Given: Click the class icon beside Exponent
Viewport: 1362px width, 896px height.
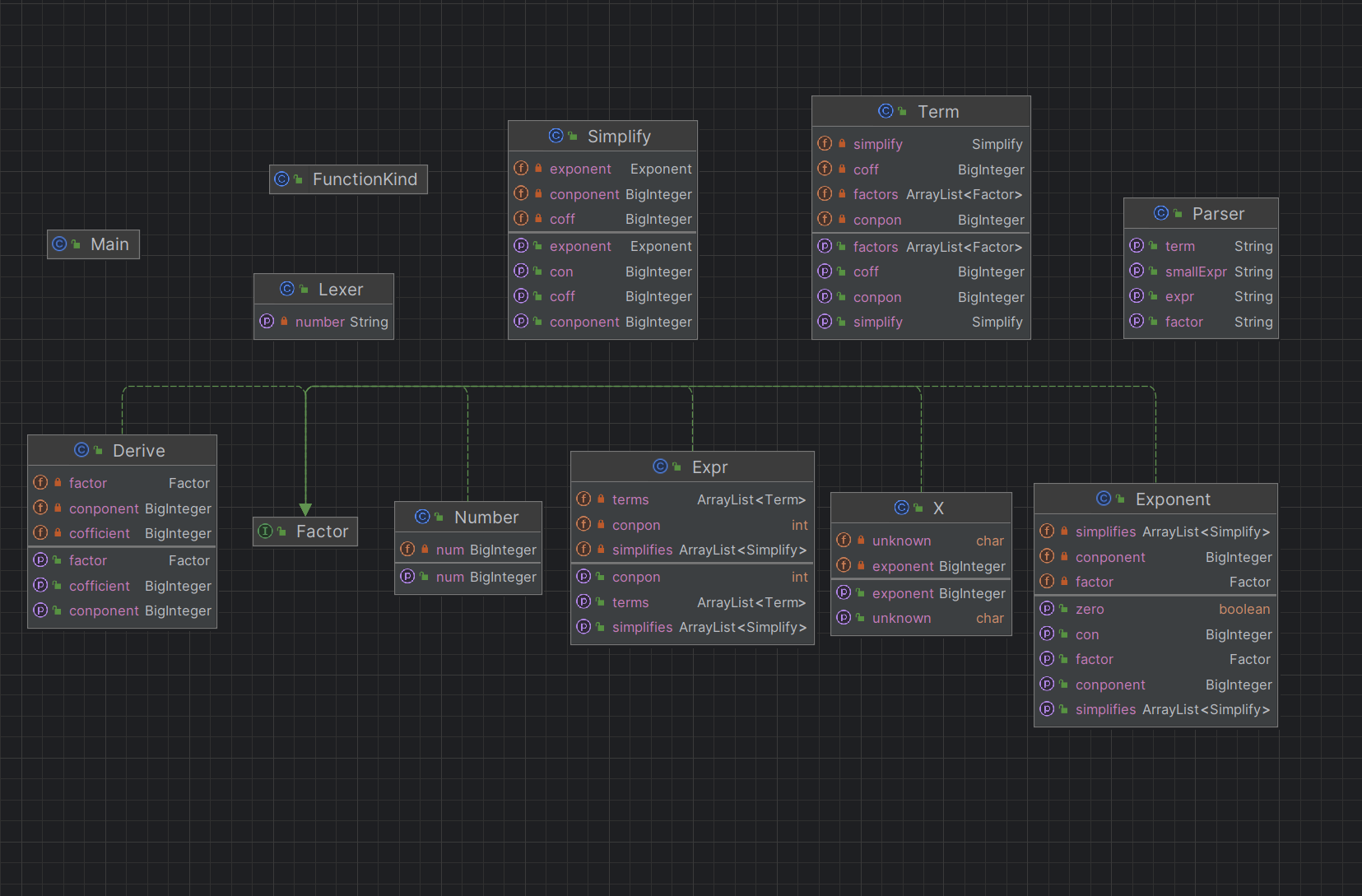Looking at the screenshot, I should point(1104,499).
